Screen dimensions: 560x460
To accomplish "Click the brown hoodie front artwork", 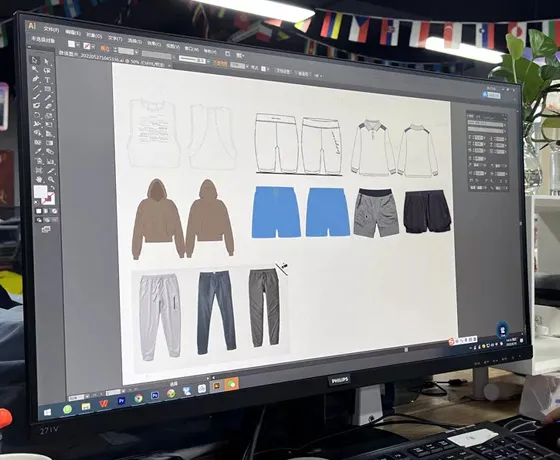I will [158, 219].
